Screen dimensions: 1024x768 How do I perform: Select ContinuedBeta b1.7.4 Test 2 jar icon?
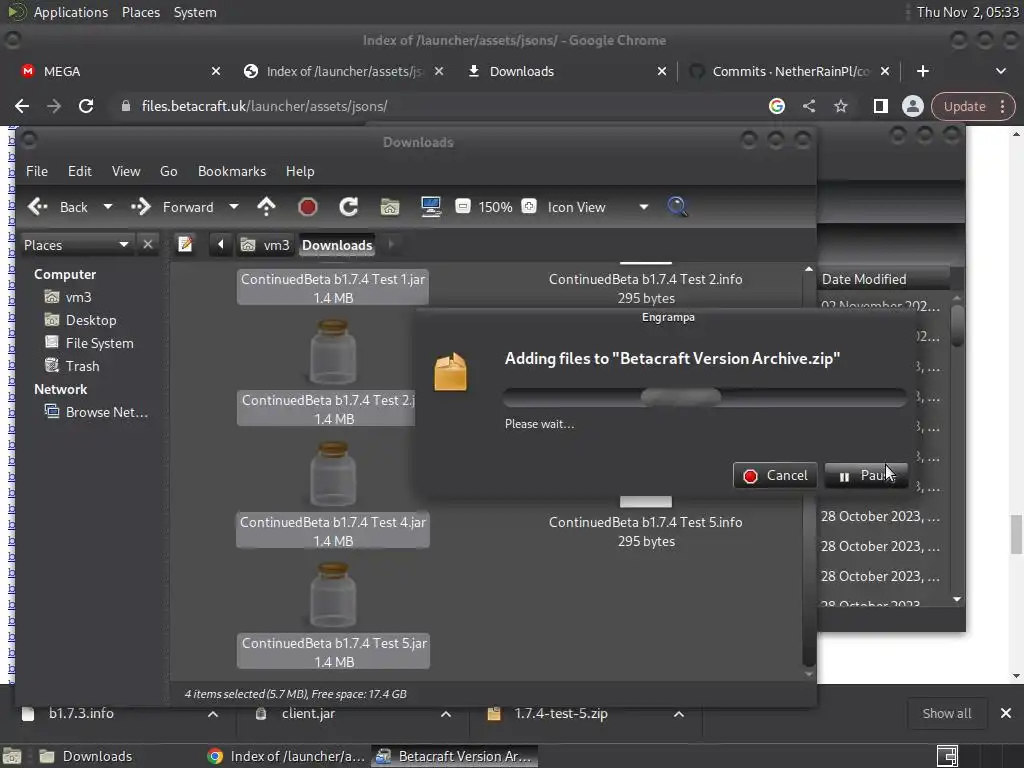click(333, 352)
